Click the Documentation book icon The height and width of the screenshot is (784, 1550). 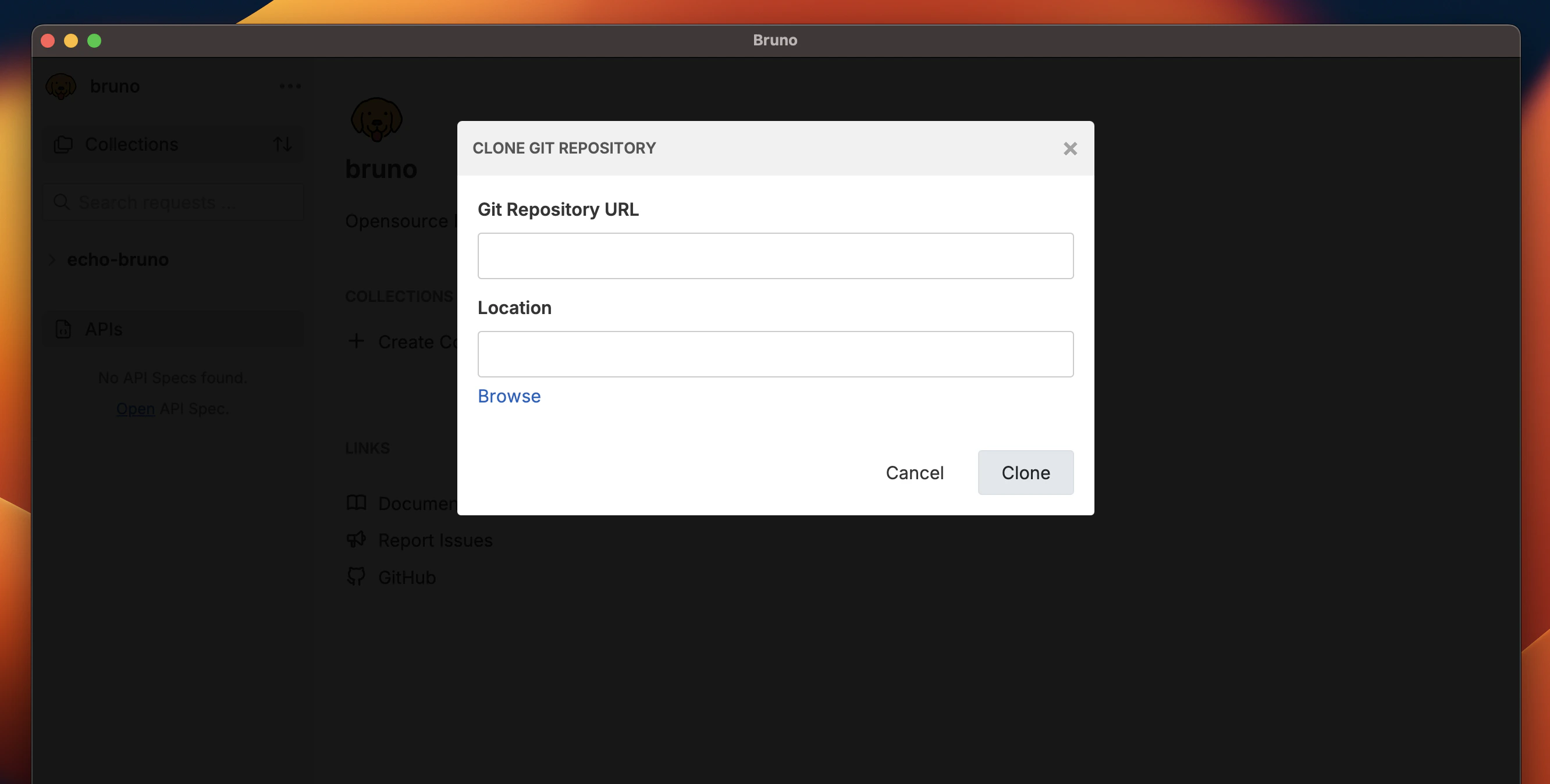tap(356, 503)
